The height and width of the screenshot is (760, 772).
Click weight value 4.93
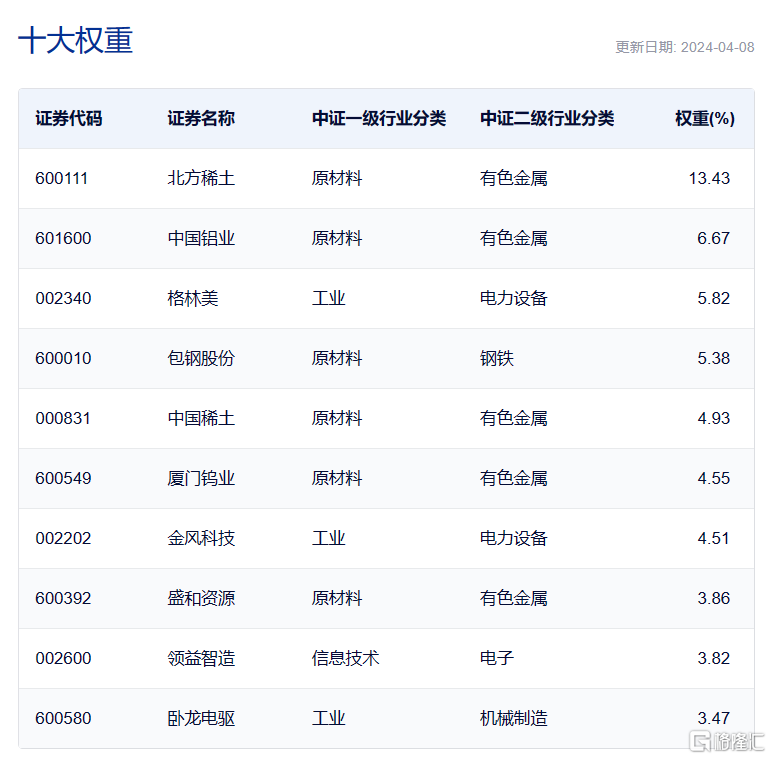tap(713, 418)
